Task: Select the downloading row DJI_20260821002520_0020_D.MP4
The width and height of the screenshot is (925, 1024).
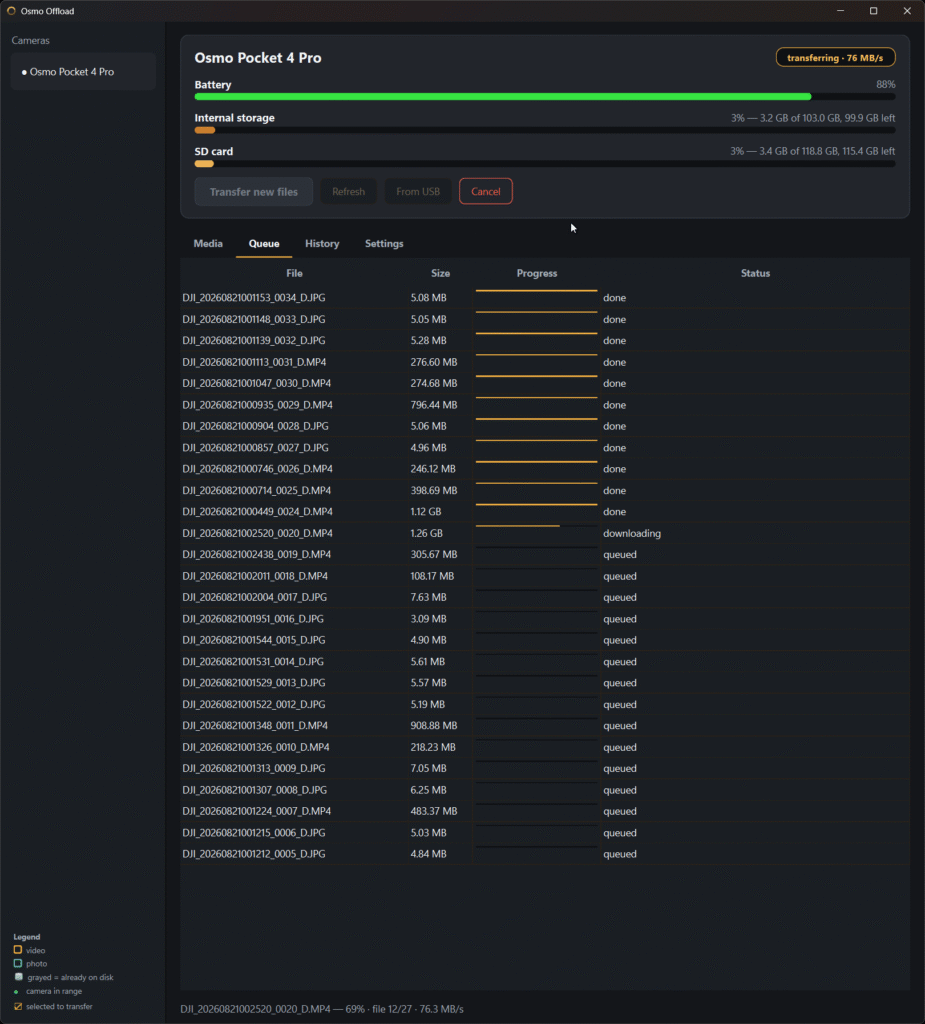Action: point(545,533)
